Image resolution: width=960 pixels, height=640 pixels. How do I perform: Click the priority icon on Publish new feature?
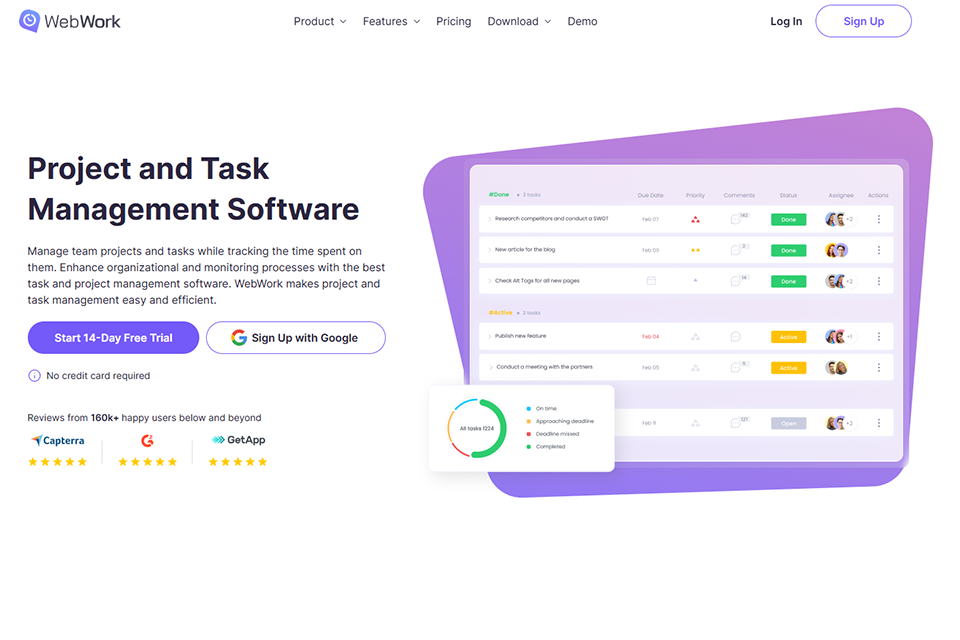[x=696, y=337]
